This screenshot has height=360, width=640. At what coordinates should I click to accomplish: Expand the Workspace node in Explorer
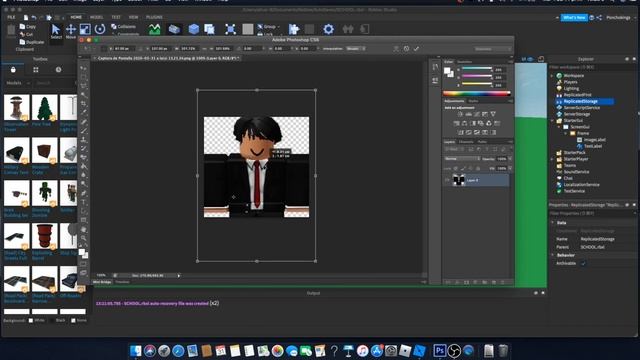(x=552, y=76)
